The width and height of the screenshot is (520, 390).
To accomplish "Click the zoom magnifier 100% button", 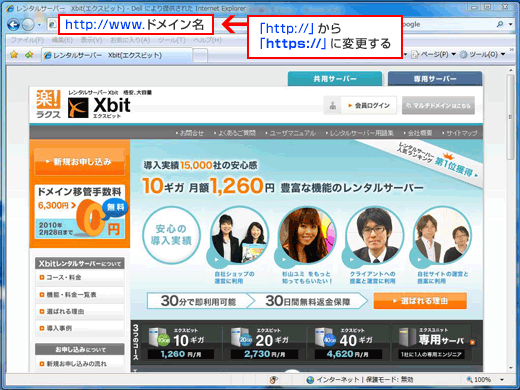I will click(x=478, y=380).
